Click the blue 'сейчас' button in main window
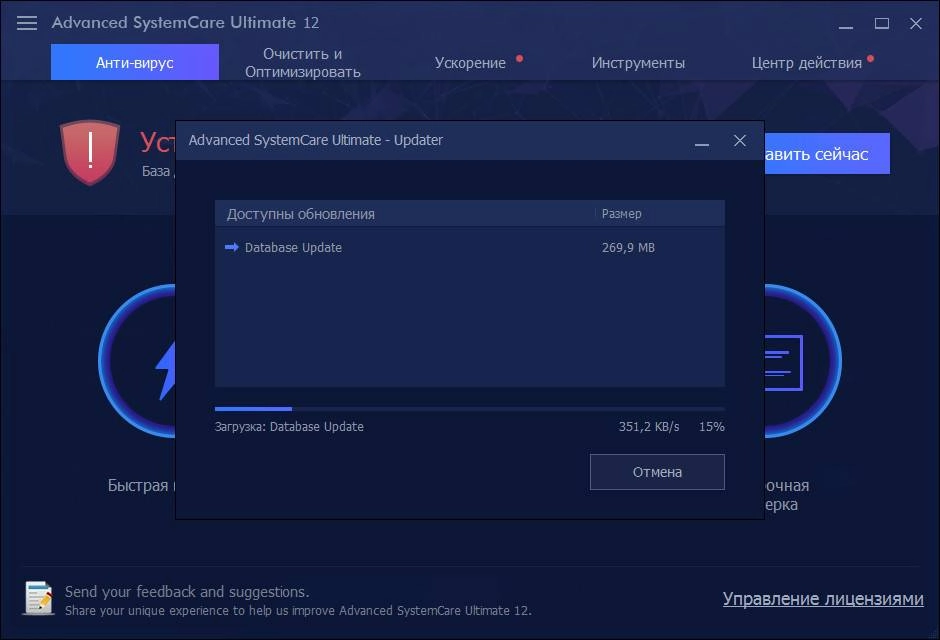 pos(827,153)
